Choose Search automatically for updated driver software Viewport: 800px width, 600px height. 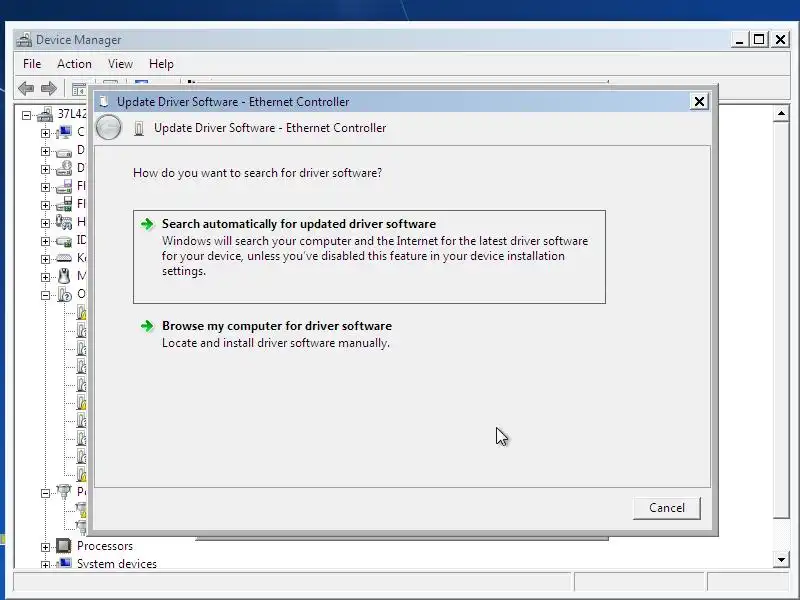[369, 257]
